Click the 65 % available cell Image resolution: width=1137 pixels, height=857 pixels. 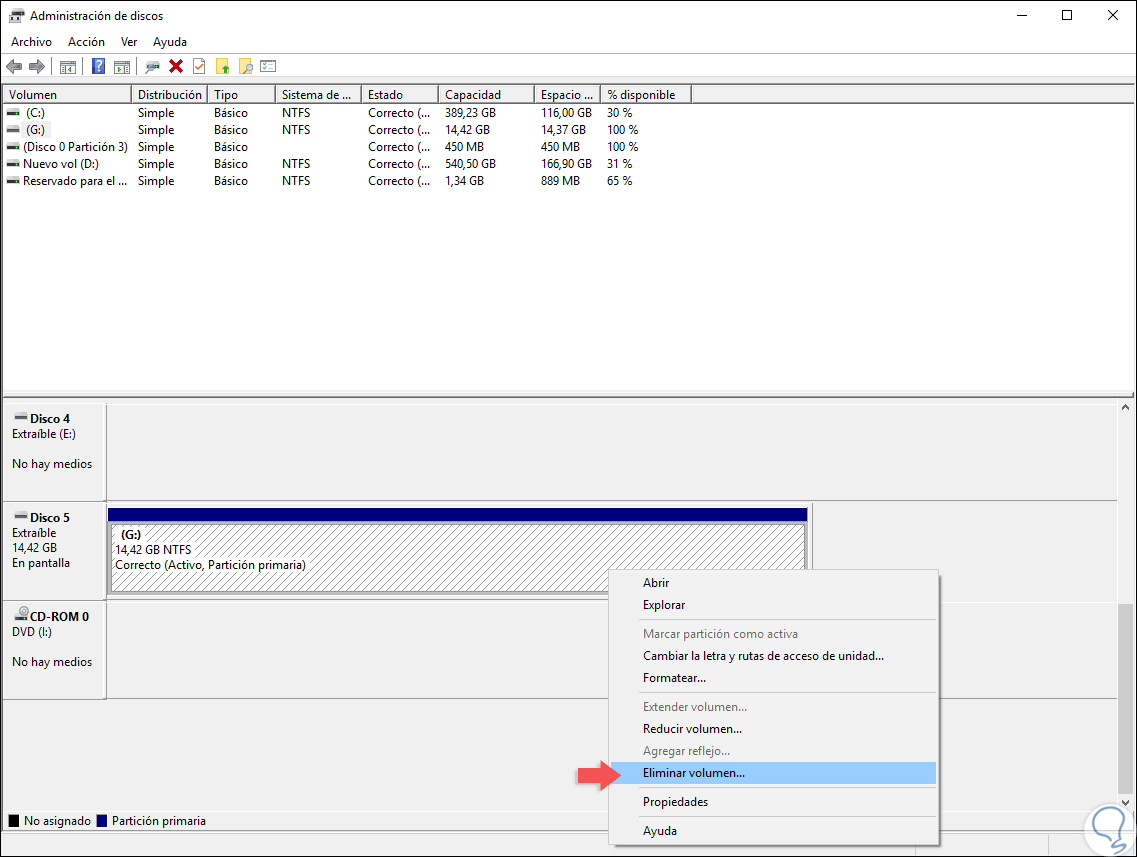click(619, 181)
